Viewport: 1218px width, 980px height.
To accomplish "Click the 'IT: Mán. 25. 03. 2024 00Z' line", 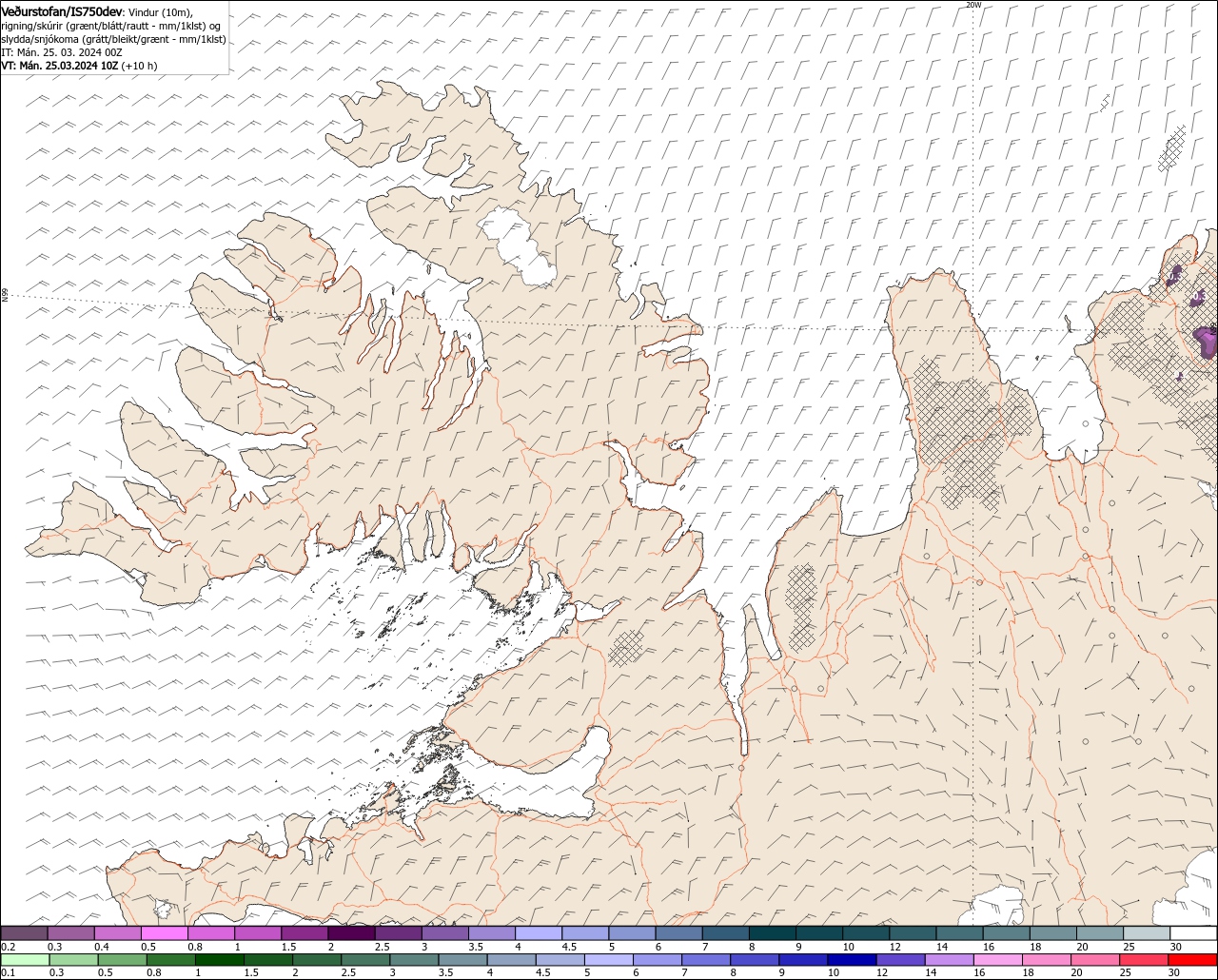I will point(62,52).
